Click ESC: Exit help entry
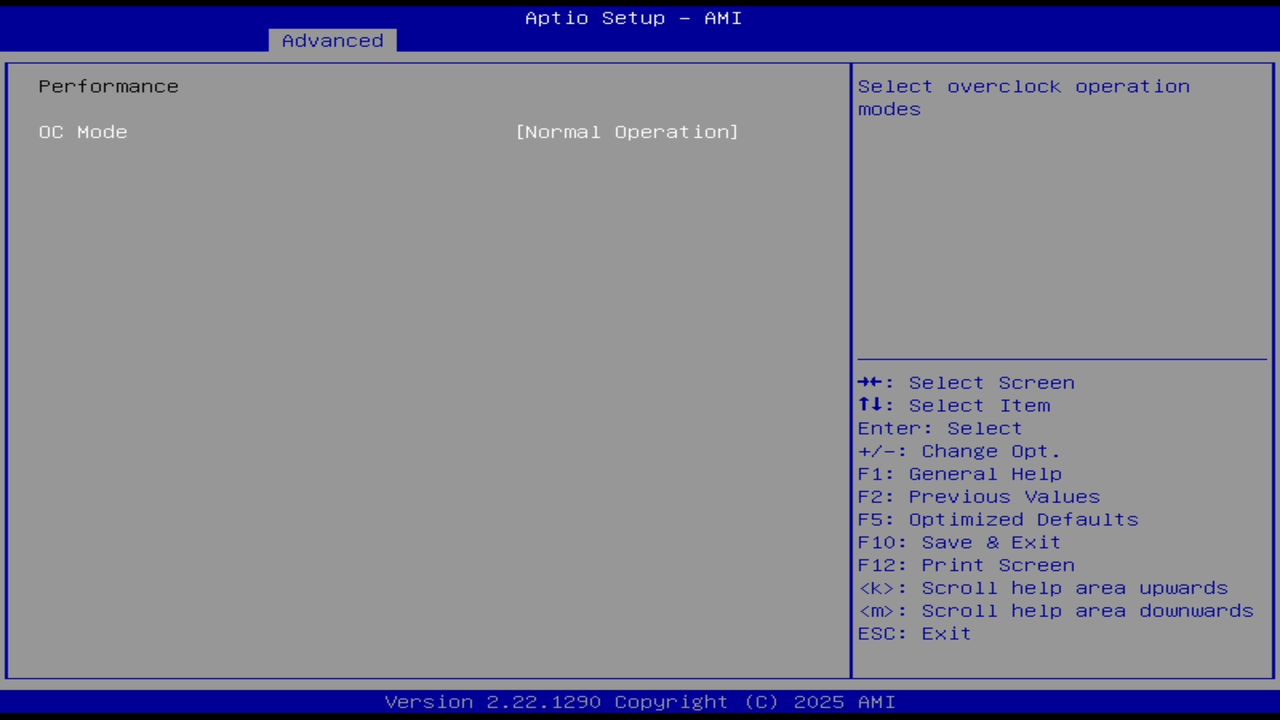 pyautogui.click(x=913, y=633)
